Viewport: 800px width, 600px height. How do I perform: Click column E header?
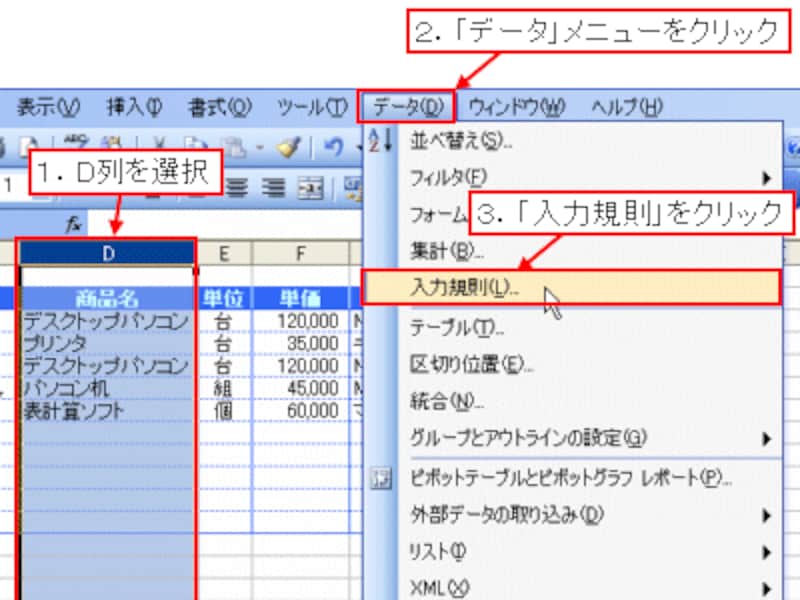point(224,254)
